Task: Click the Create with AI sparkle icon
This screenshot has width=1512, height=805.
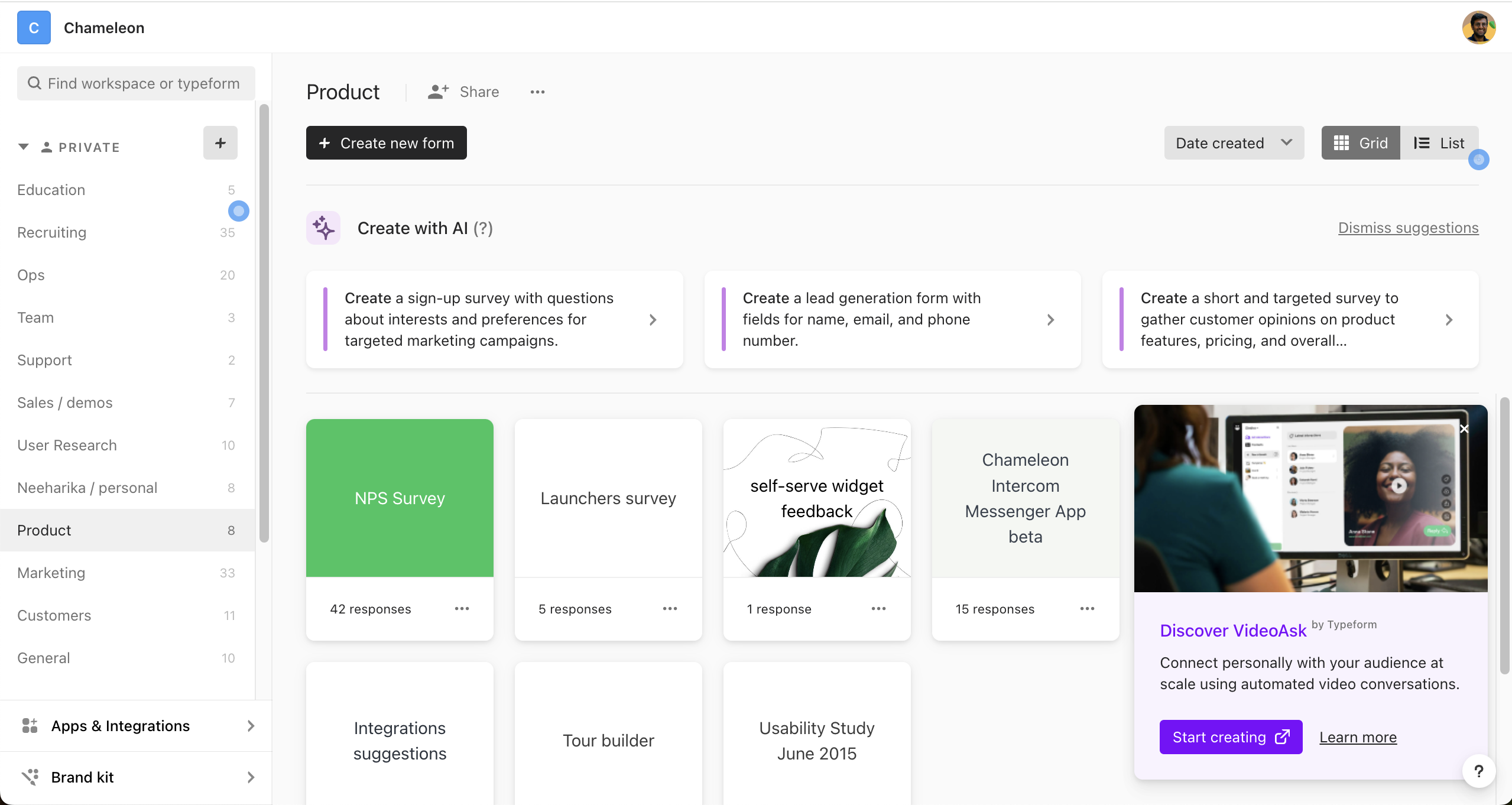Action: click(323, 228)
